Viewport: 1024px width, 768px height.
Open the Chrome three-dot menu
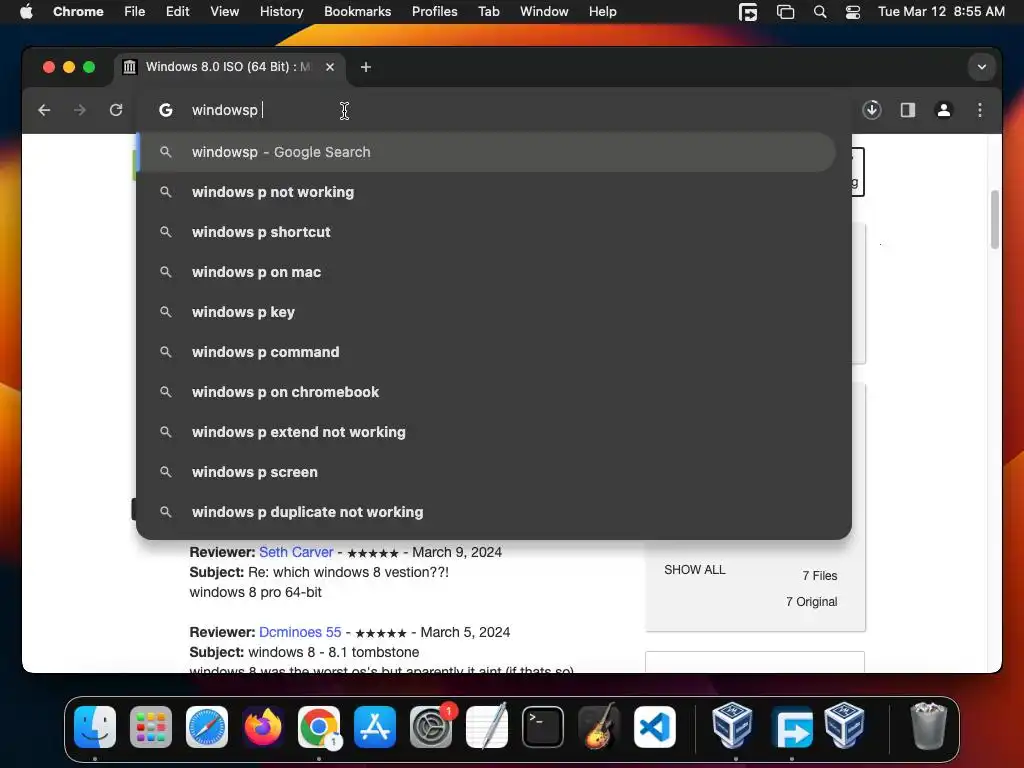[x=980, y=110]
